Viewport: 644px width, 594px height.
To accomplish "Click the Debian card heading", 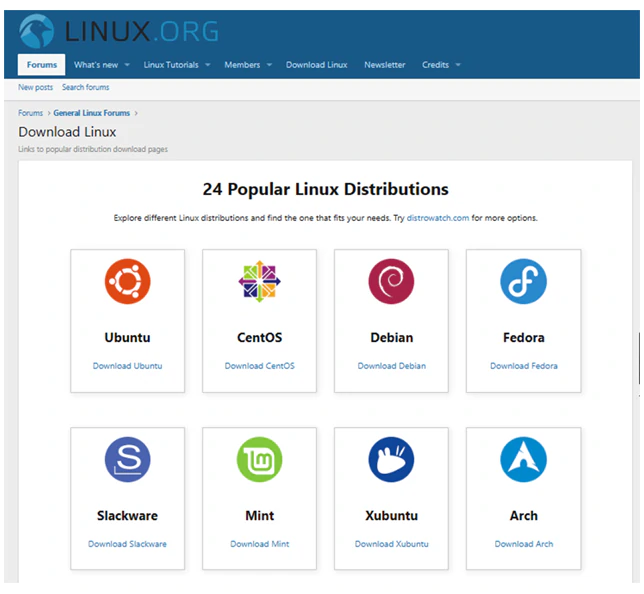I will coord(391,337).
